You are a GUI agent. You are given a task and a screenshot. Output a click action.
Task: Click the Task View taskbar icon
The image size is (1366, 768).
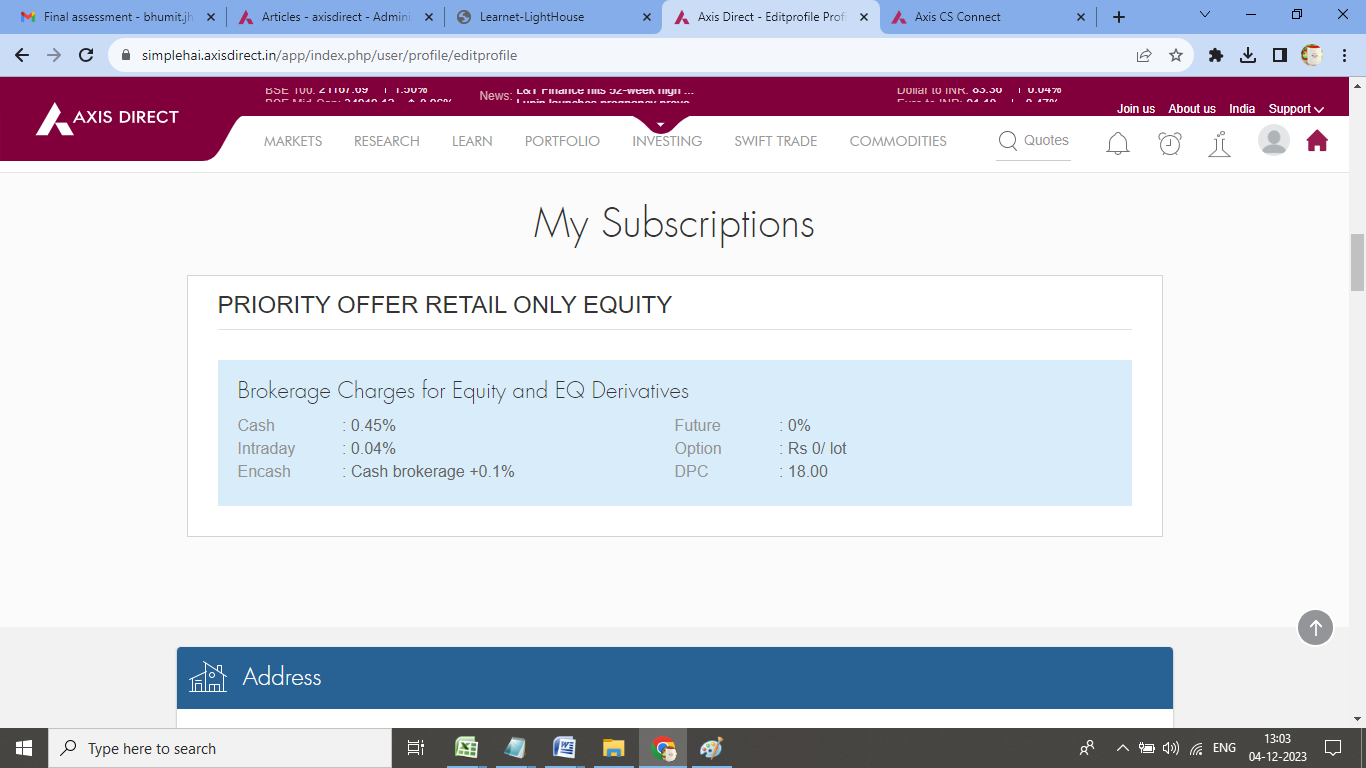point(416,748)
